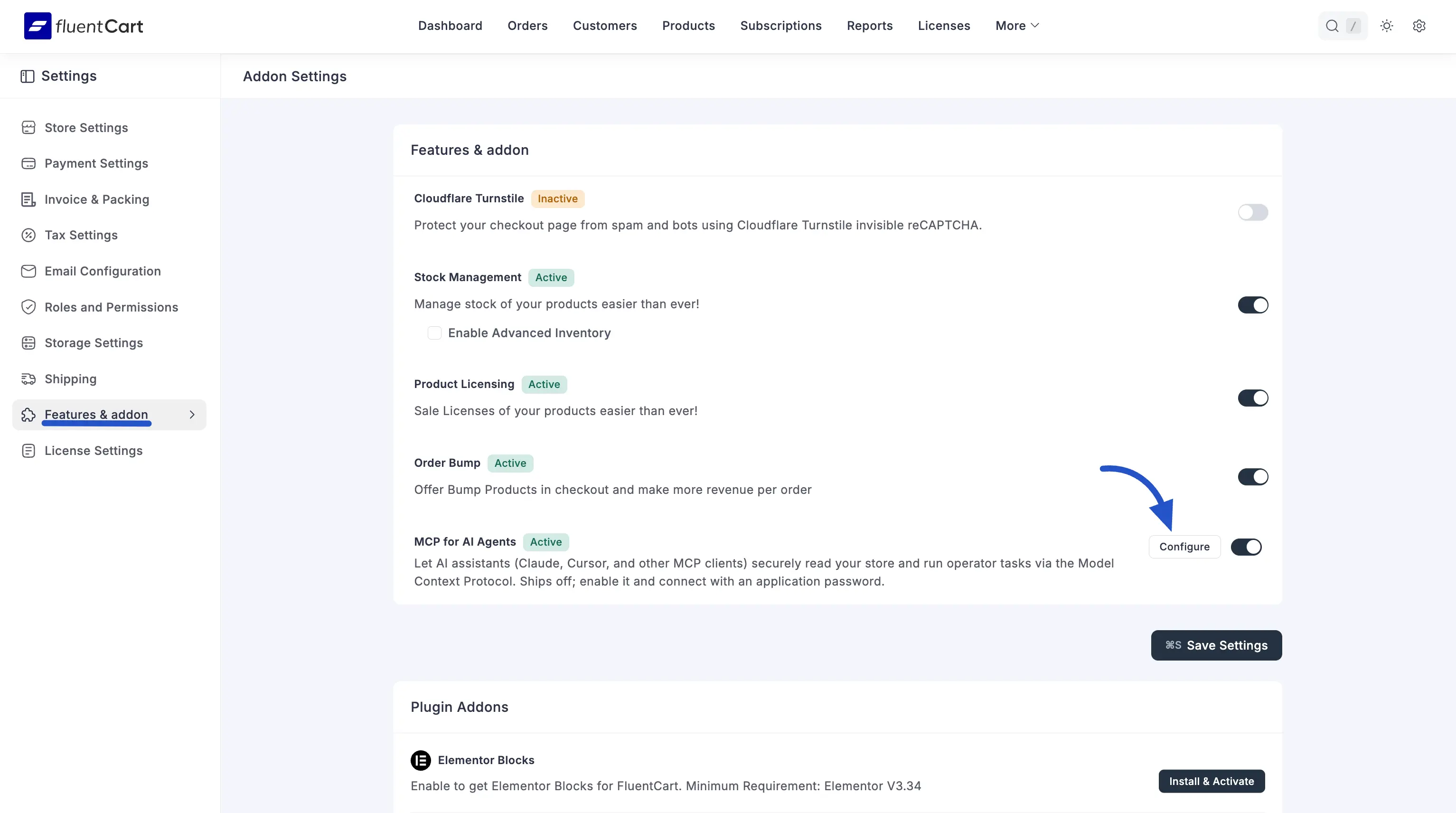
Task: Open Payment Settings link
Action: coord(96,163)
